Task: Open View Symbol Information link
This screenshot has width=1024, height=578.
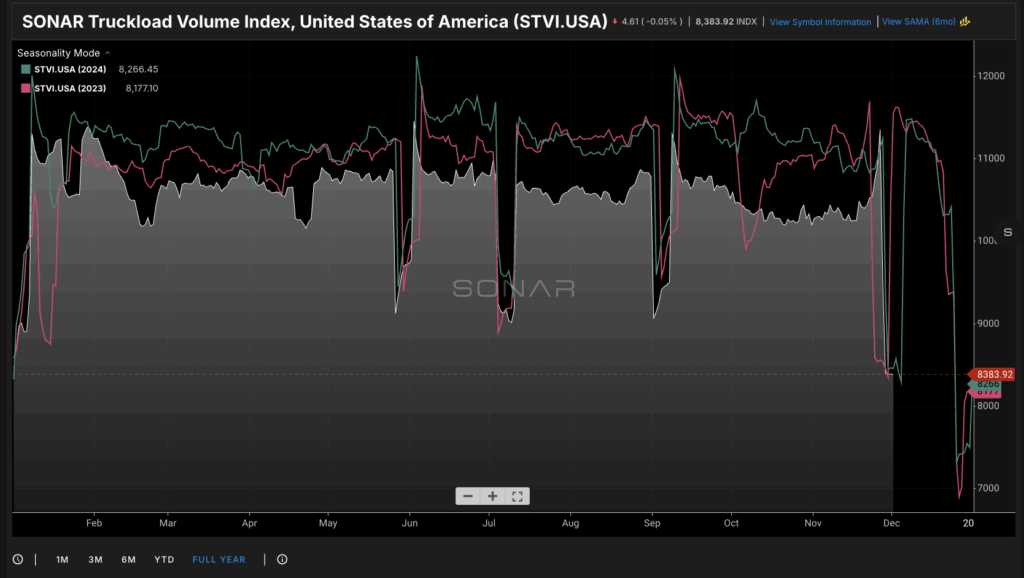Action: coord(820,22)
